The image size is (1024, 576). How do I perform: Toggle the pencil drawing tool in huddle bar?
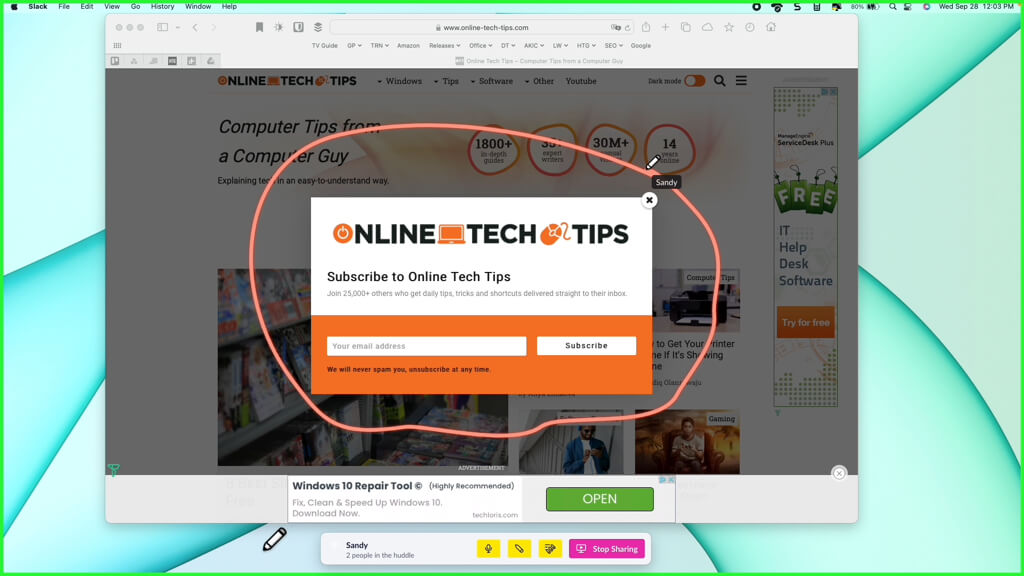(519, 549)
